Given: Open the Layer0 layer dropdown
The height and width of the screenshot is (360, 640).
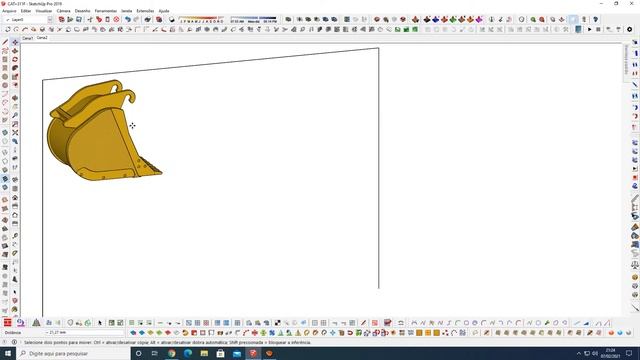Looking at the screenshot, I should tap(29, 20).
